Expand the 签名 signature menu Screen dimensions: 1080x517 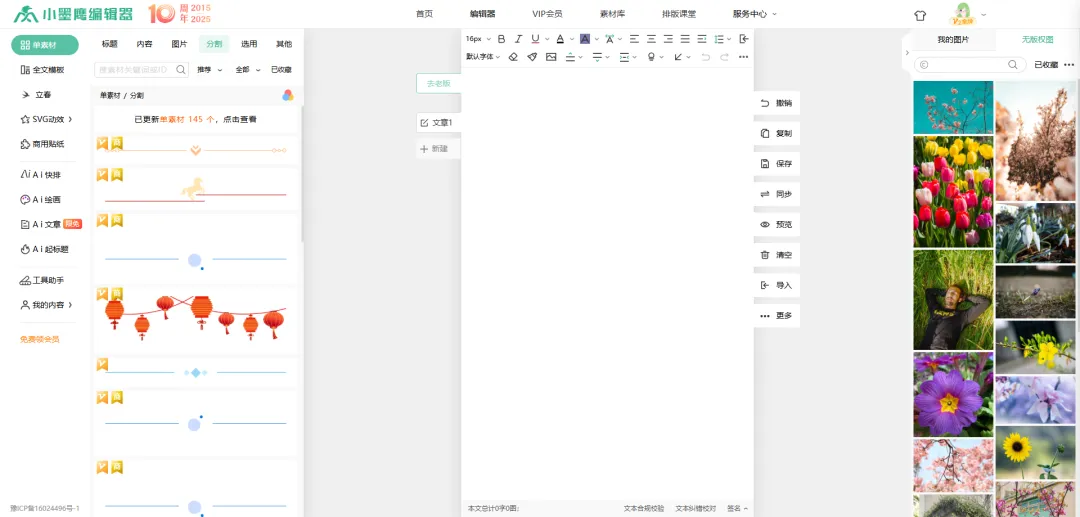[738, 509]
